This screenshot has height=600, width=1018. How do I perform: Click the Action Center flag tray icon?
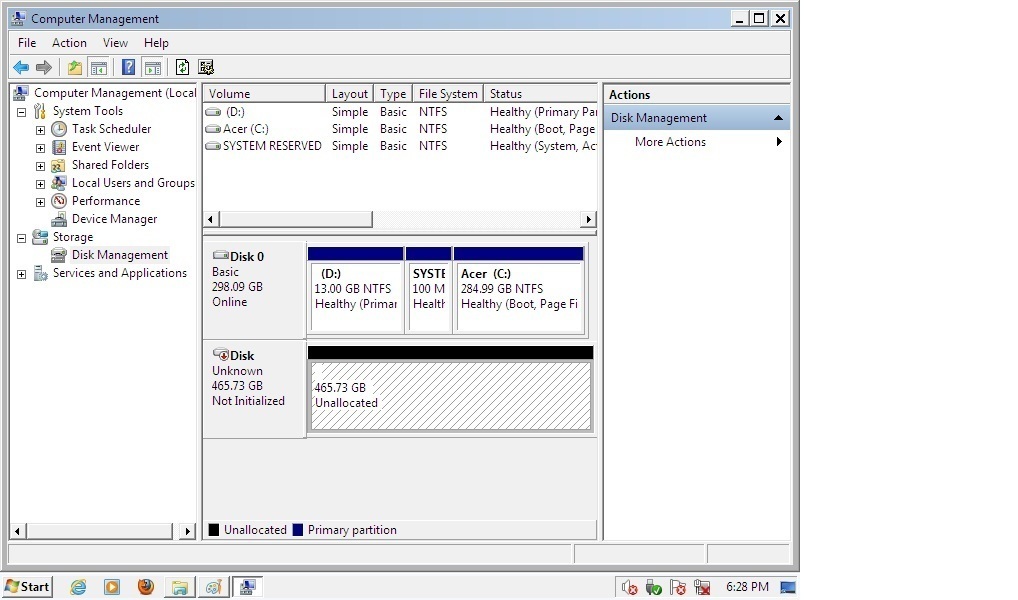tap(678, 588)
